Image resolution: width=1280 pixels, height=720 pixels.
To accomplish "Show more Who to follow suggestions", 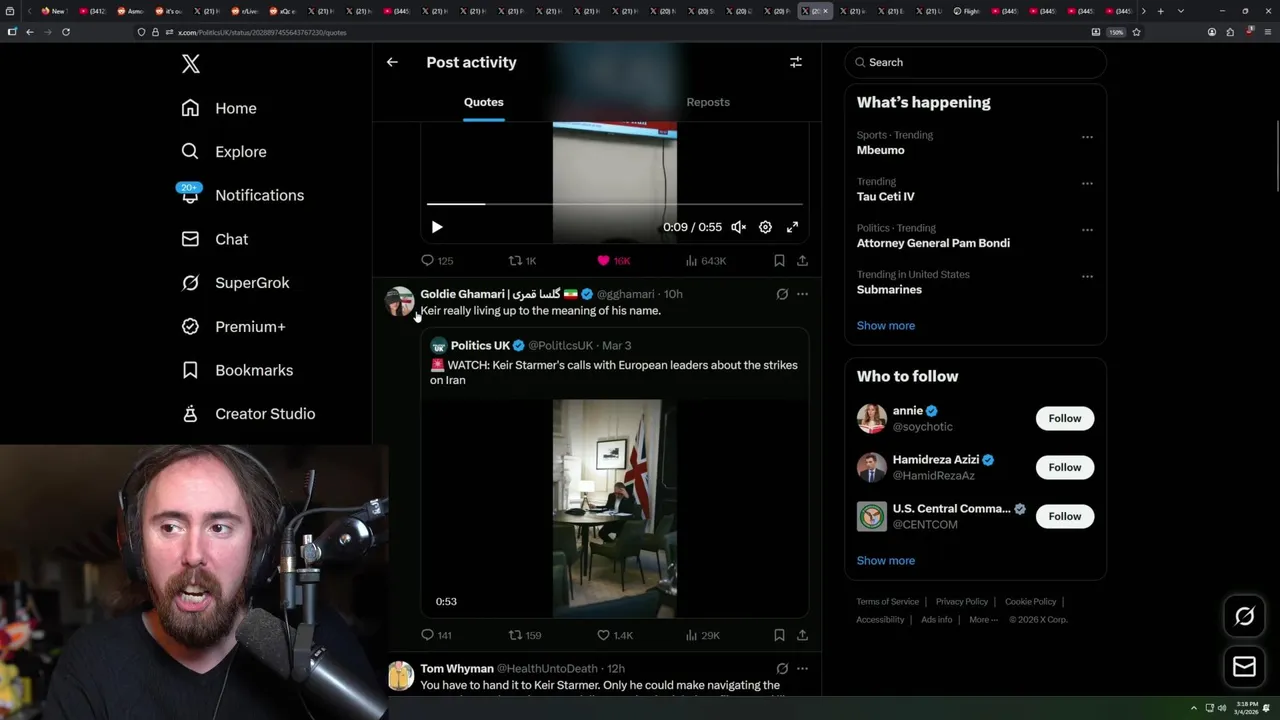I will click(885, 560).
